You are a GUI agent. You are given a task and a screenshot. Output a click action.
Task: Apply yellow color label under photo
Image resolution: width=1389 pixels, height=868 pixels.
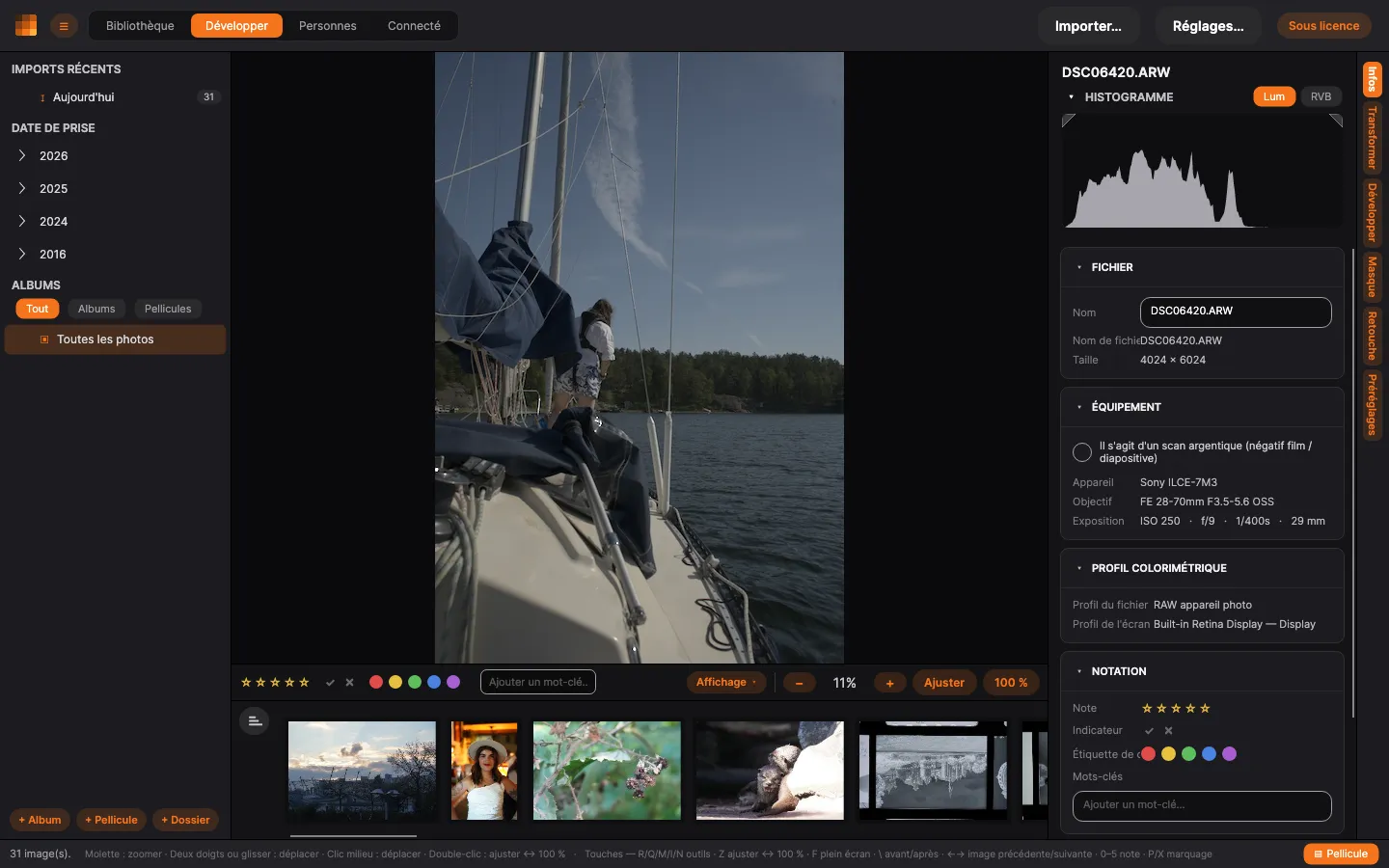point(395,682)
